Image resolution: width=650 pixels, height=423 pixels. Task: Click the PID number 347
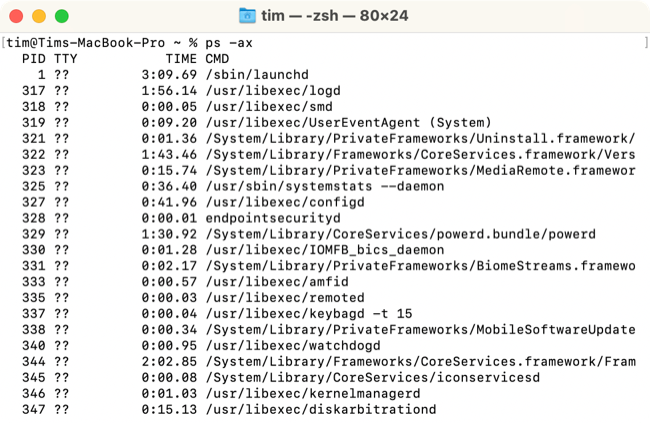click(x=33, y=409)
